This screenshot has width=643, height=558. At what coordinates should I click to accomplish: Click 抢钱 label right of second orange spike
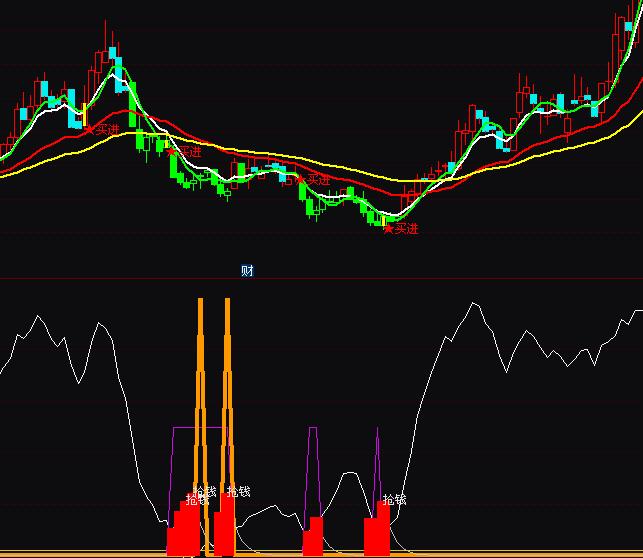coord(238,491)
